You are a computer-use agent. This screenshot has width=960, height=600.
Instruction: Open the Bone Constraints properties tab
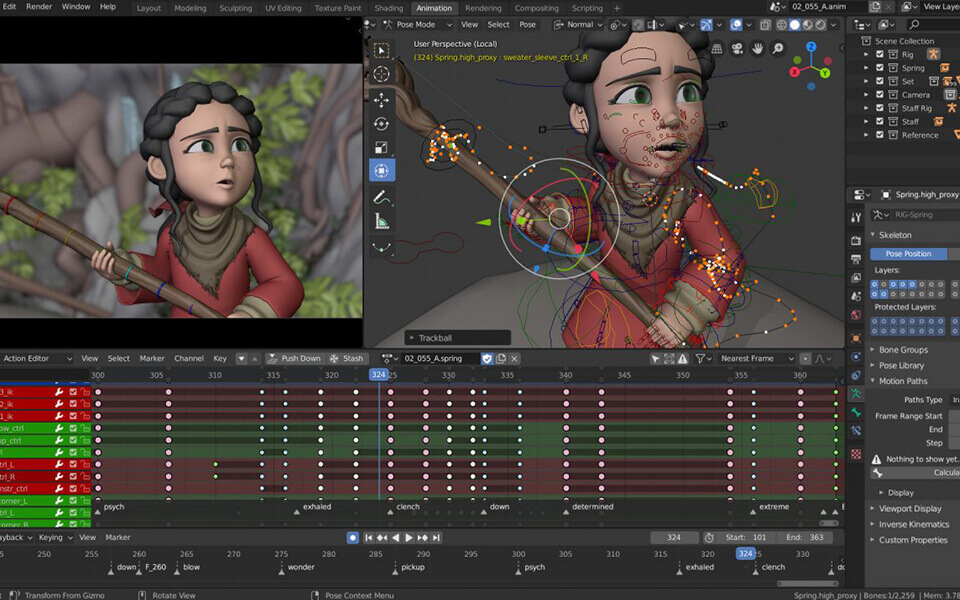(856, 431)
